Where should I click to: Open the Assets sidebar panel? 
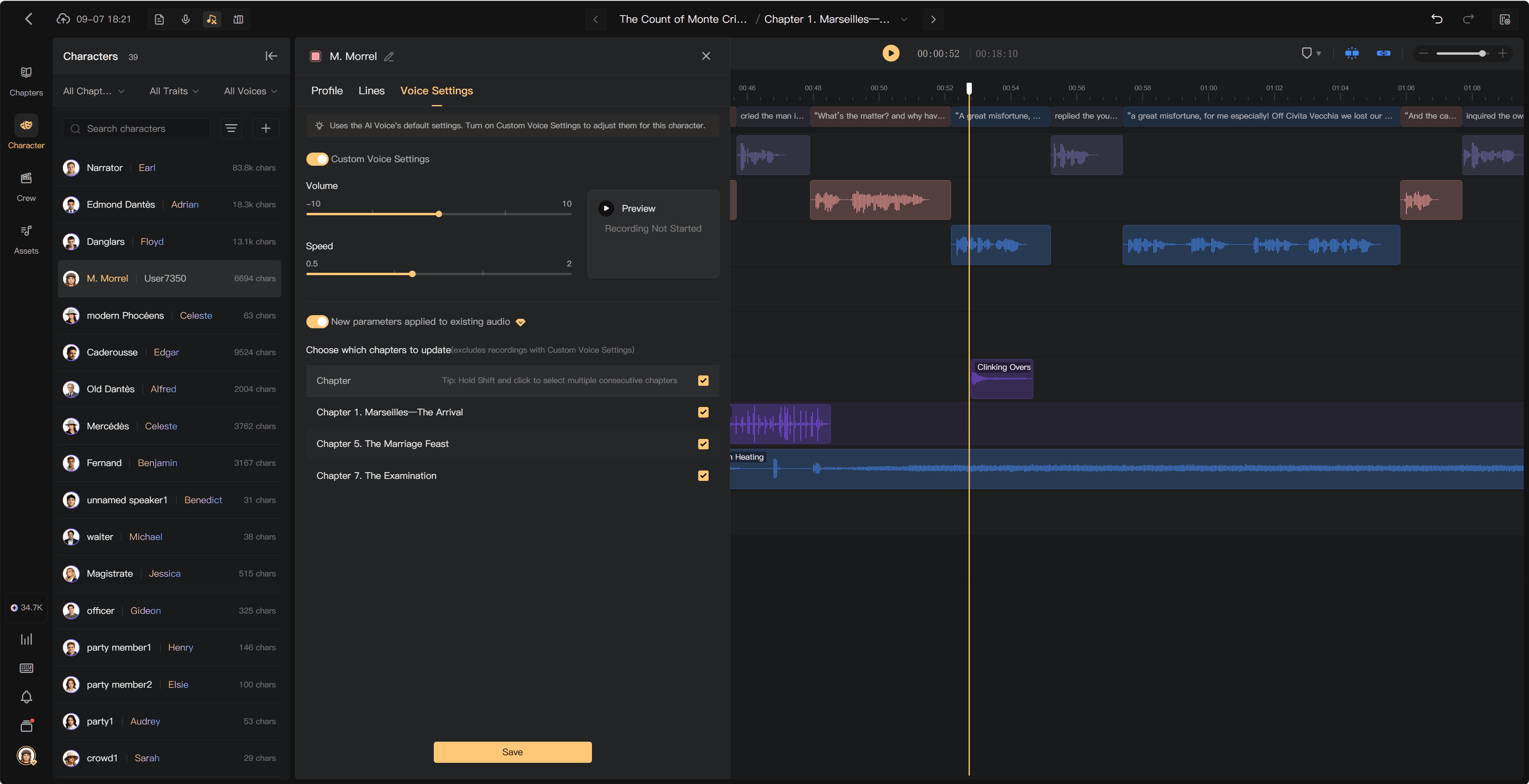click(26, 239)
